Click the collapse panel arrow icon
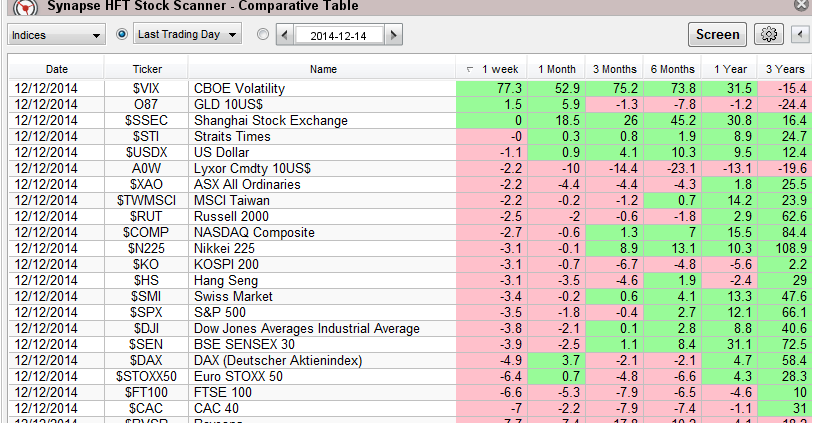The image size is (813, 423). [x=799, y=35]
